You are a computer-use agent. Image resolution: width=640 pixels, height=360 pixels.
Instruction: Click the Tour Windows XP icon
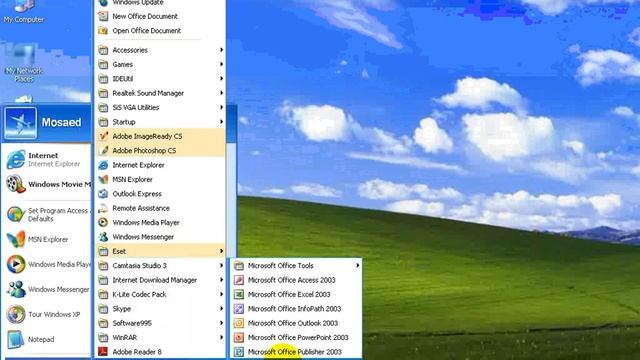coord(16,314)
